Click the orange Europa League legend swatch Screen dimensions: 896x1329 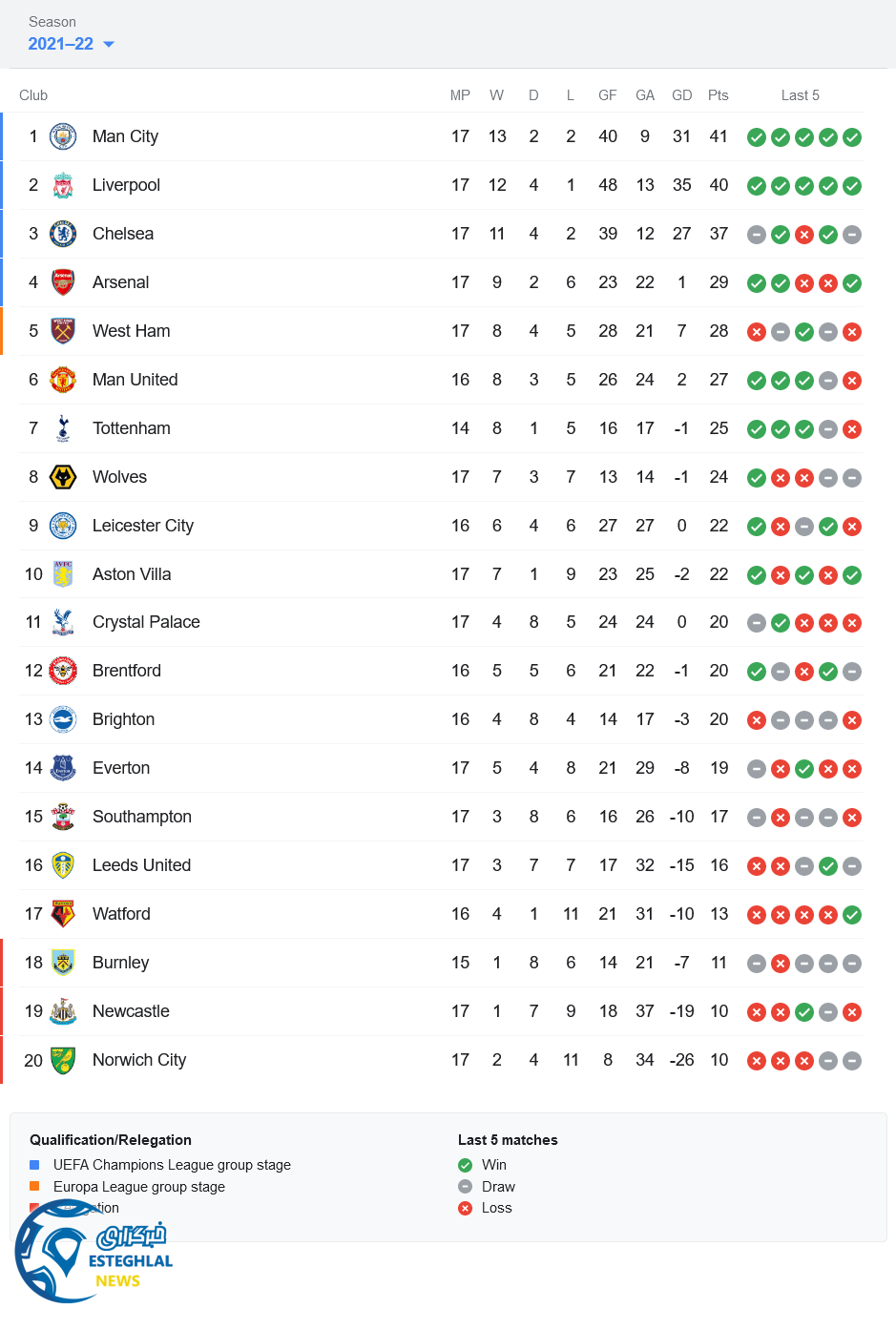[34, 1187]
